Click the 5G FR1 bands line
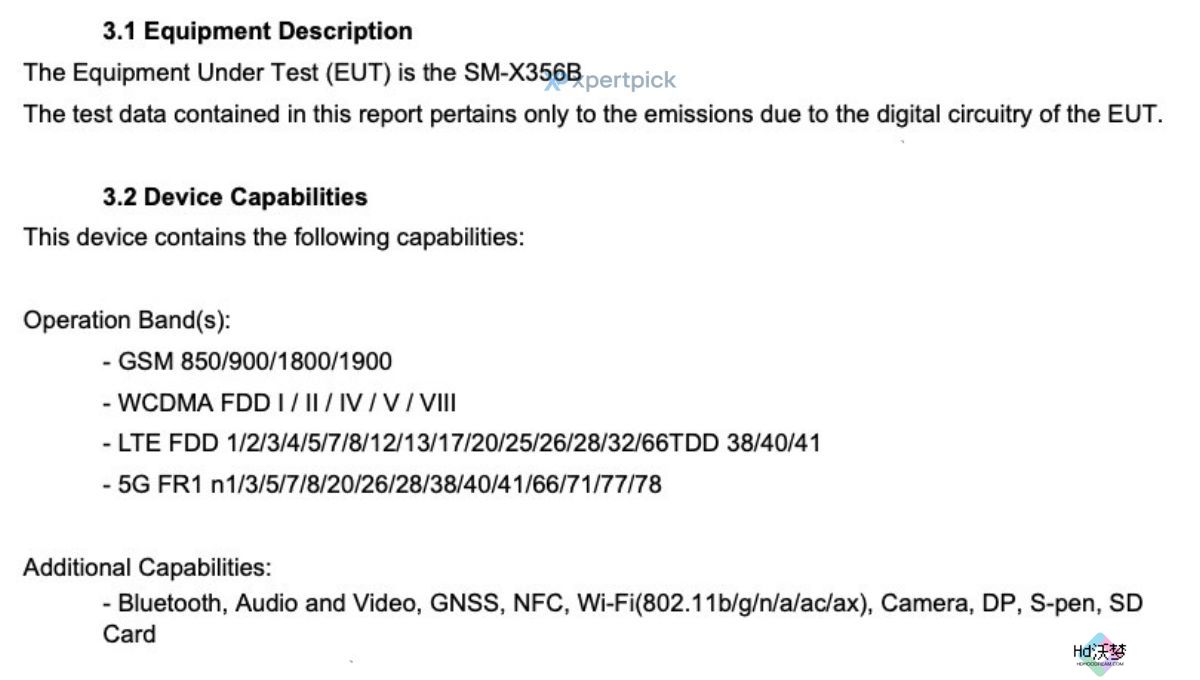1200x680 pixels. tap(382, 484)
